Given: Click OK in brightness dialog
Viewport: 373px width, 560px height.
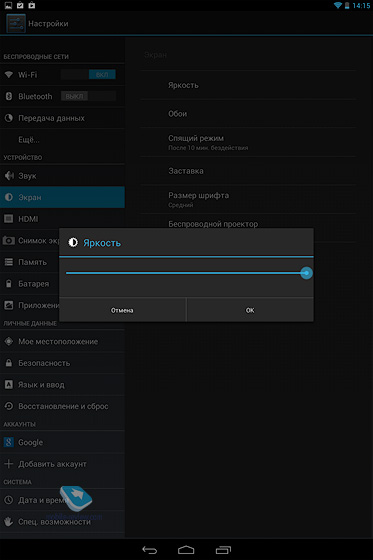Looking at the screenshot, I should coord(250,310).
